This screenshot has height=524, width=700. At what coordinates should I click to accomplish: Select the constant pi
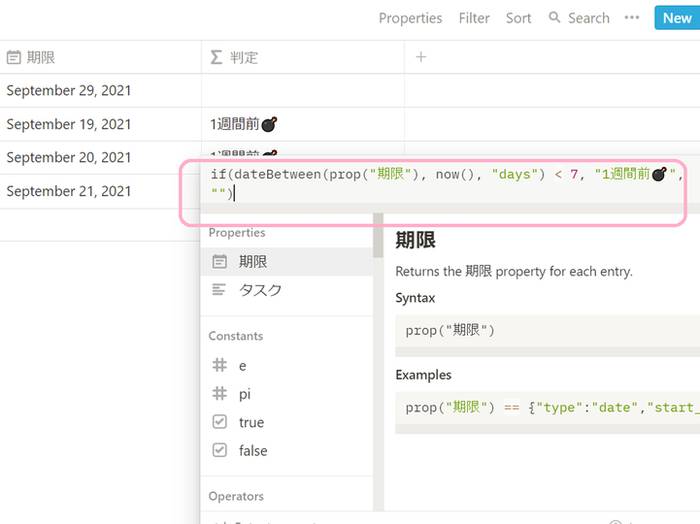pyautogui.click(x=287, y=394)
